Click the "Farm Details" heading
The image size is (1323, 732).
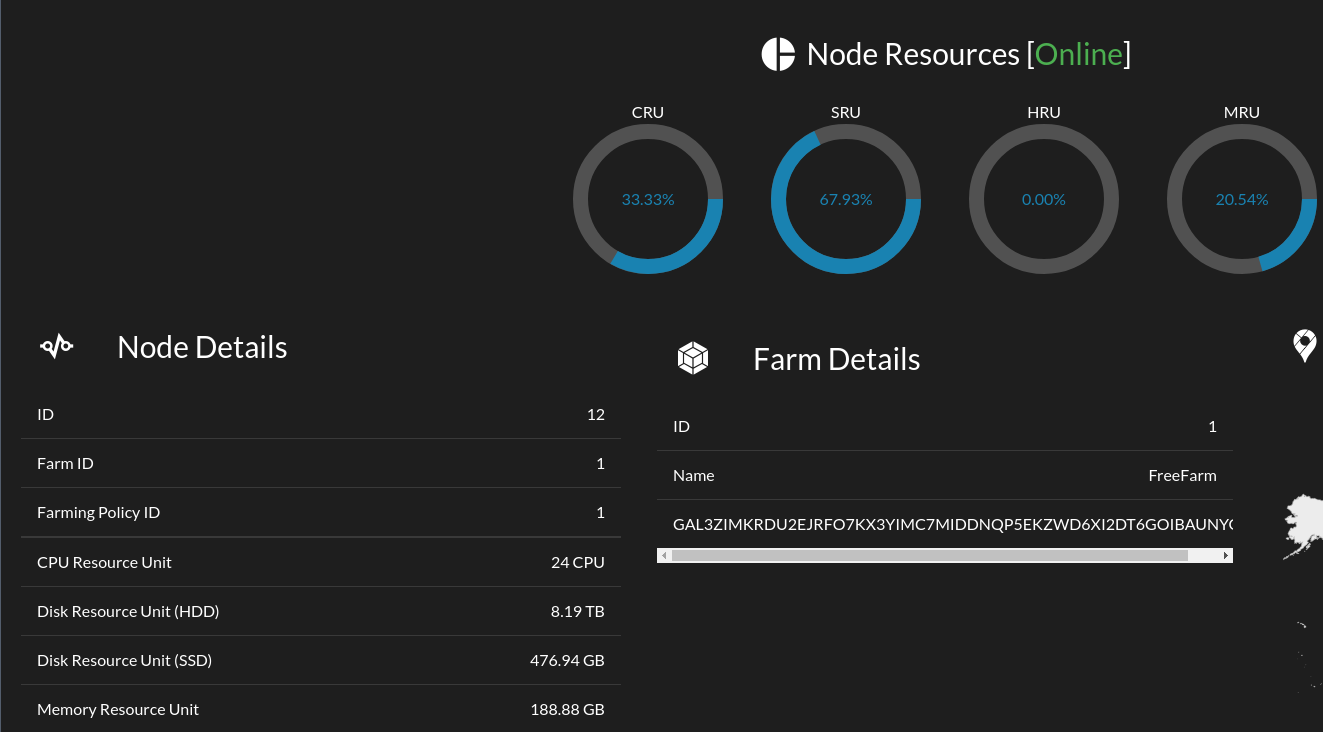(837, 359)
